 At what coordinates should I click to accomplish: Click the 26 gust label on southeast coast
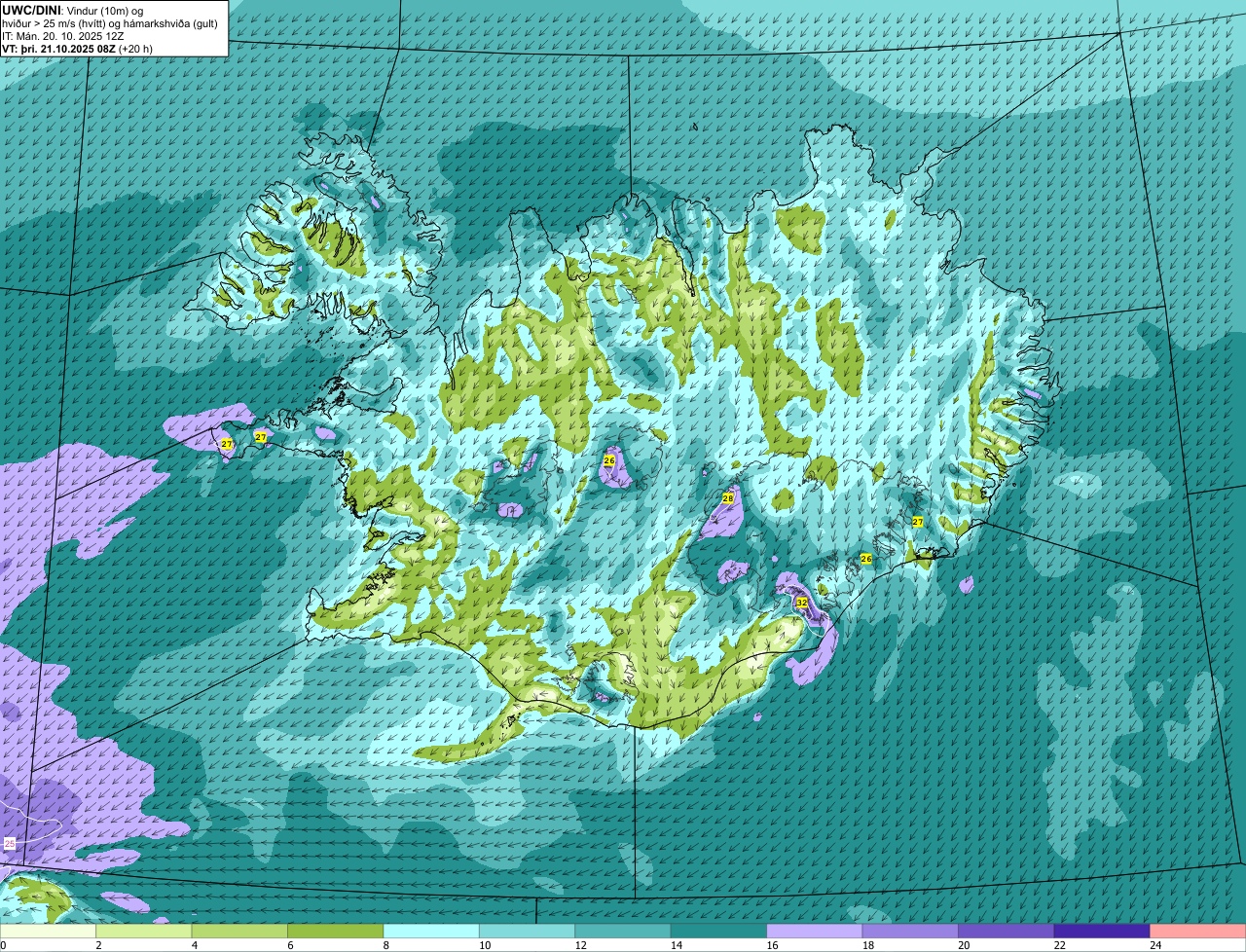pos(866,559)
